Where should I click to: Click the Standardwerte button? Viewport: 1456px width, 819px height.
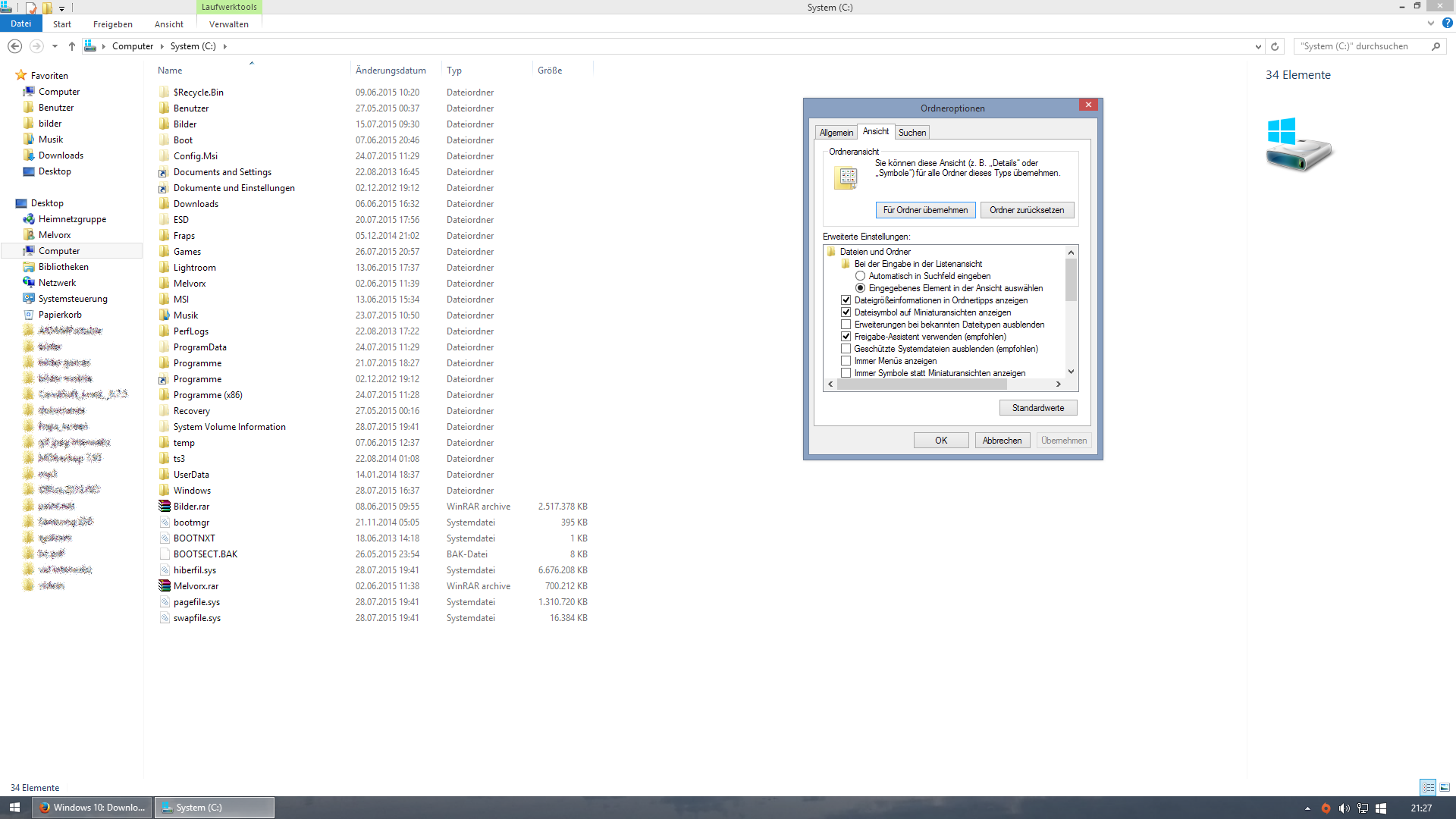(x=1037, y=408)
